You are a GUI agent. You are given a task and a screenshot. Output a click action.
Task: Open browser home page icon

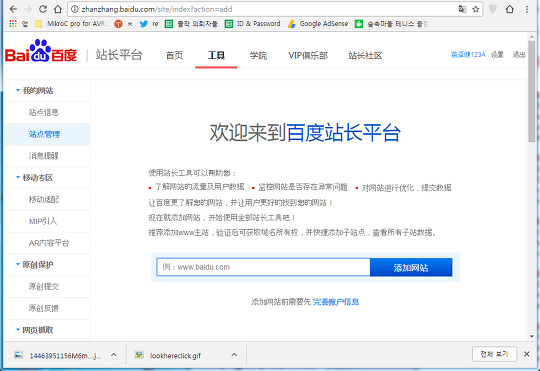pyautogui.click(x=58, y=9)
